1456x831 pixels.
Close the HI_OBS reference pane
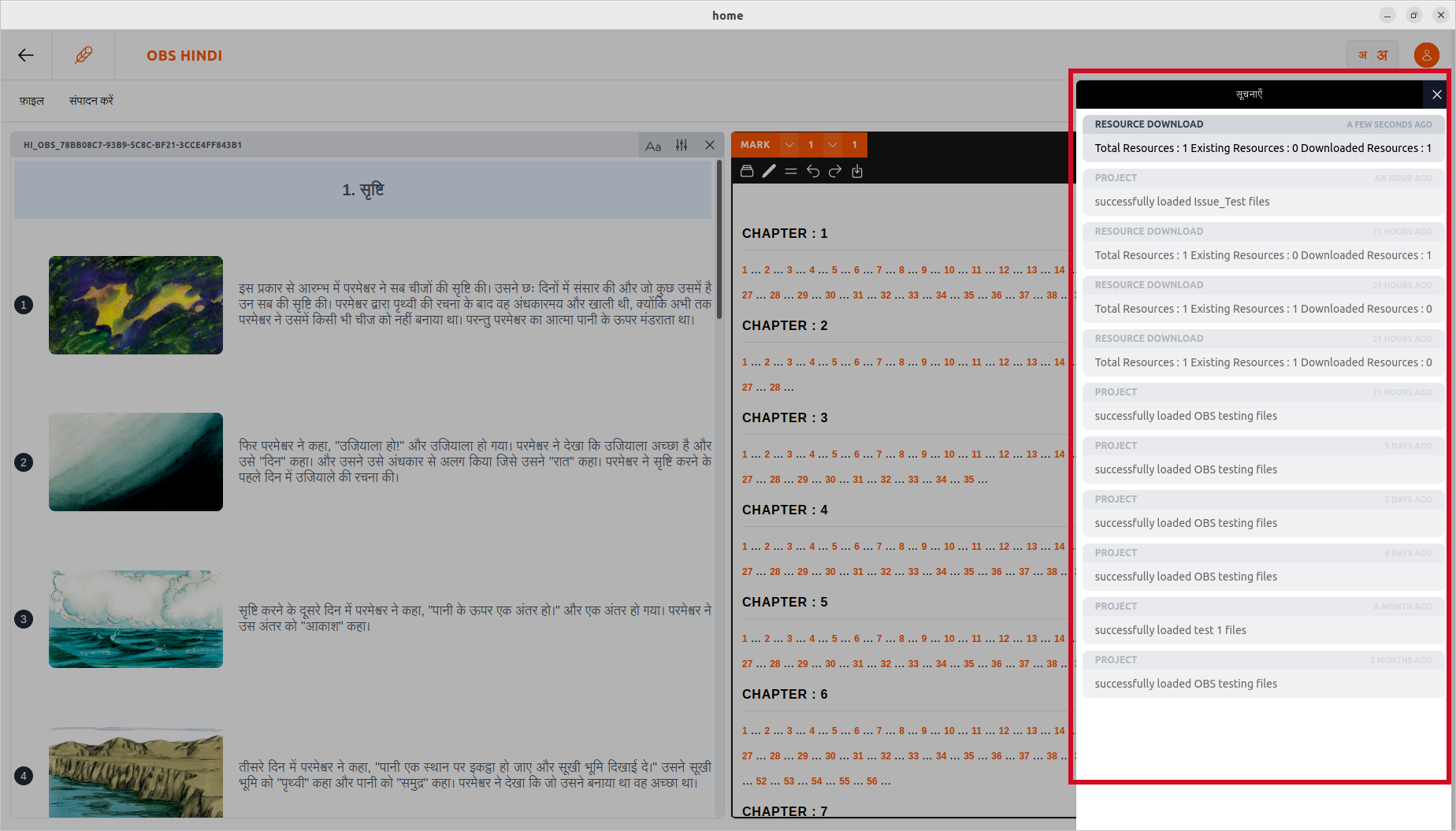coord(710,145)
